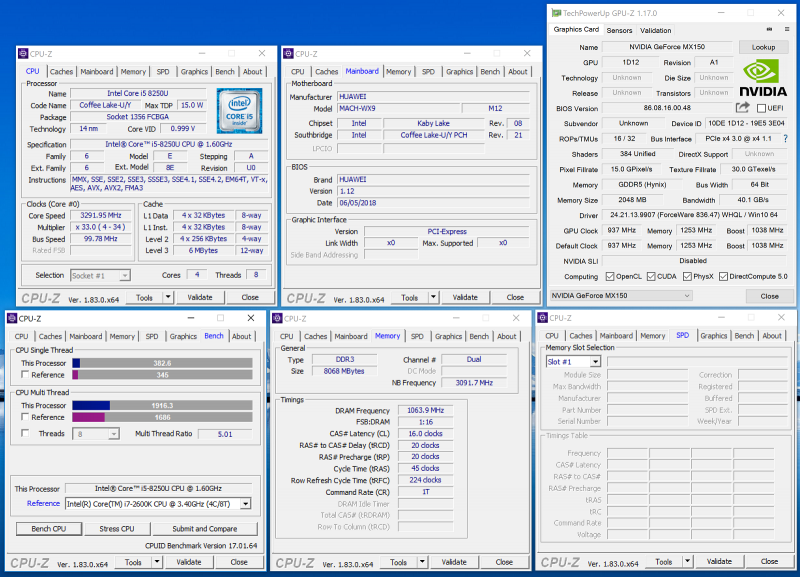Viewport: 800px width, 577px height.
Task: Open the SPD tab in the Memory tab window
Action: [x=417, y=336]
